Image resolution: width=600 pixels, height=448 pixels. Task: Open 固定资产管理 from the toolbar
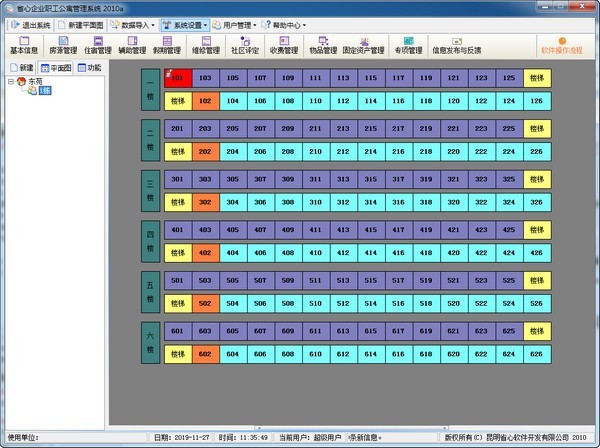tap(363, 44)
